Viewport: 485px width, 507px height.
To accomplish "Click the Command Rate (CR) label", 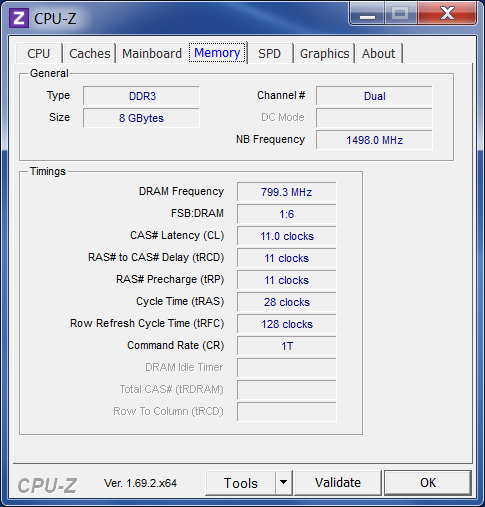I will pyautogui.click(x=176, y=345).
